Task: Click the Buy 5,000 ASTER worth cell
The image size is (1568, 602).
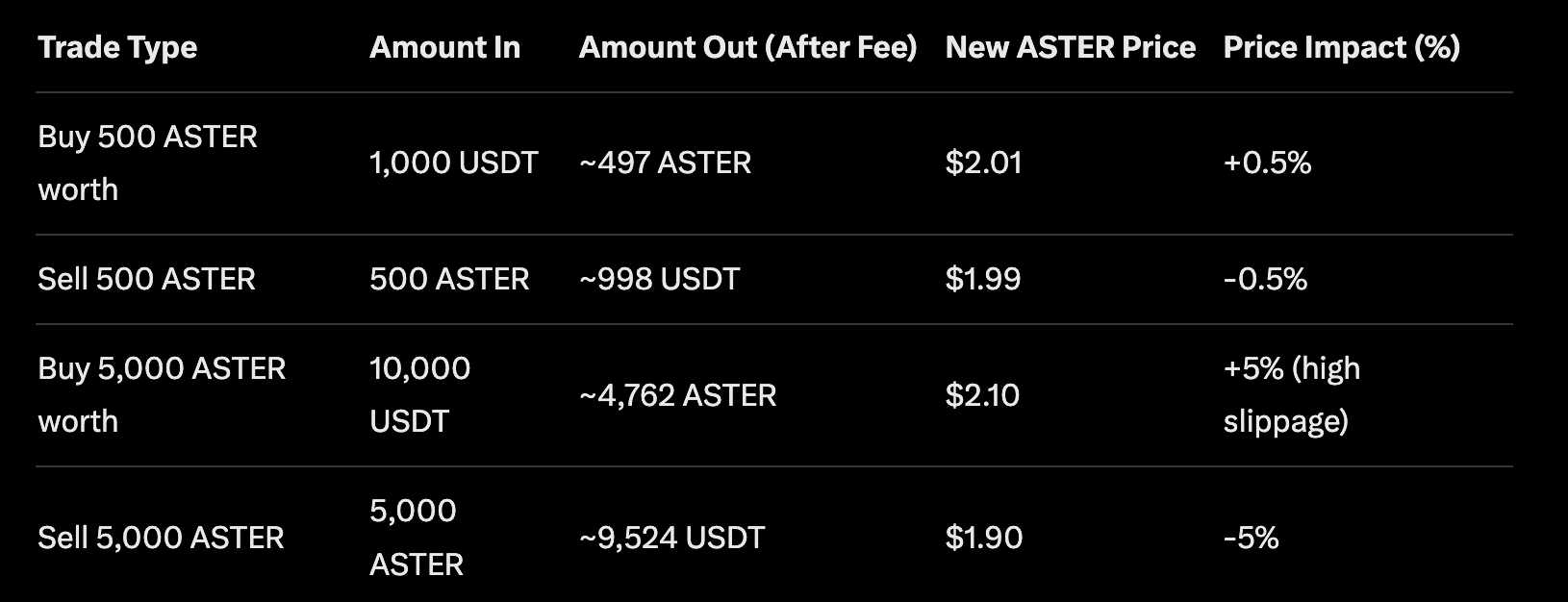Action: 162,395
